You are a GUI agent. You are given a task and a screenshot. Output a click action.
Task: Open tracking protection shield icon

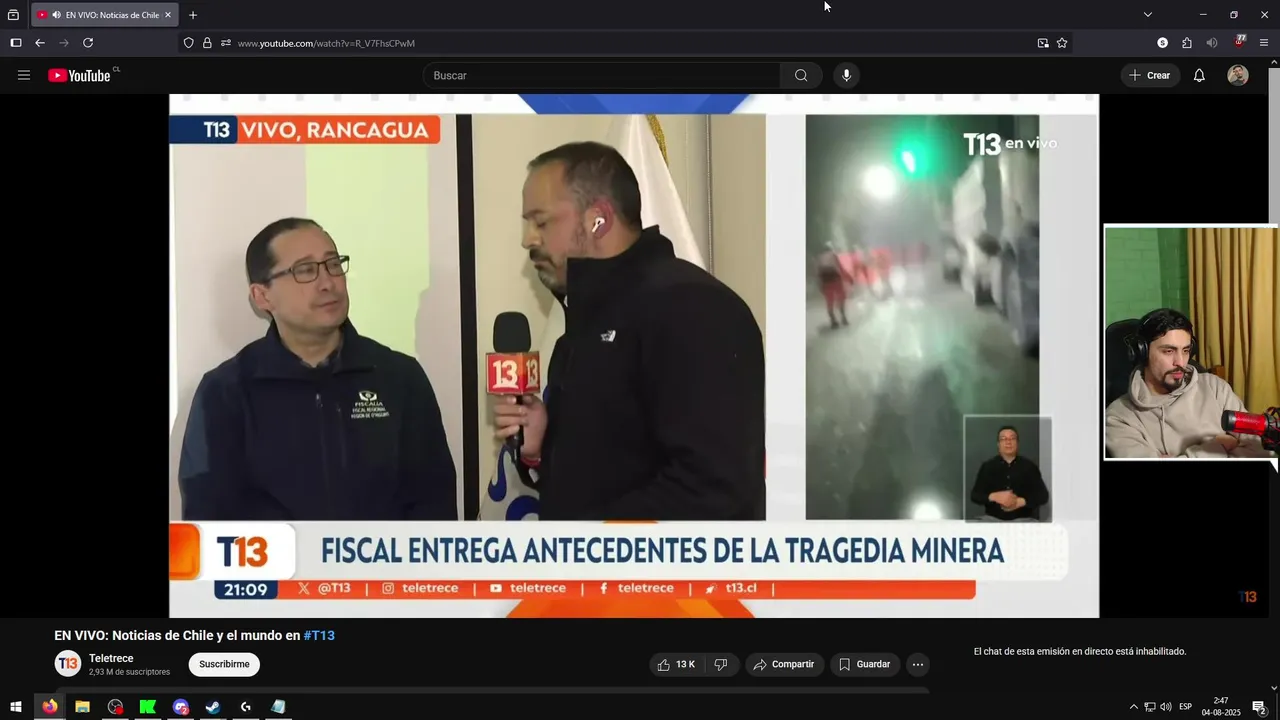(188, 43)
